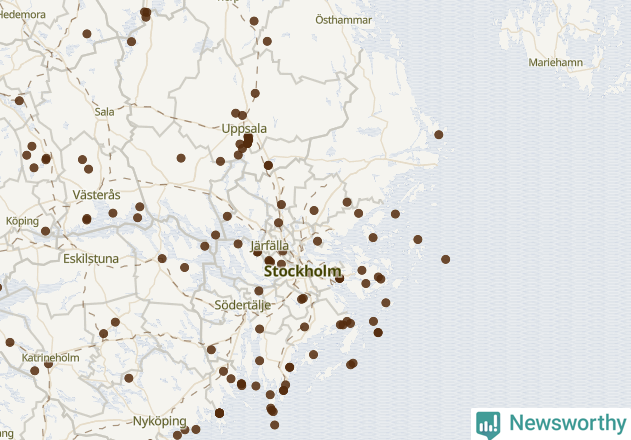Click the easternmost data point in the sea
The height and width of the screenshot is (440, 631).
445,259
